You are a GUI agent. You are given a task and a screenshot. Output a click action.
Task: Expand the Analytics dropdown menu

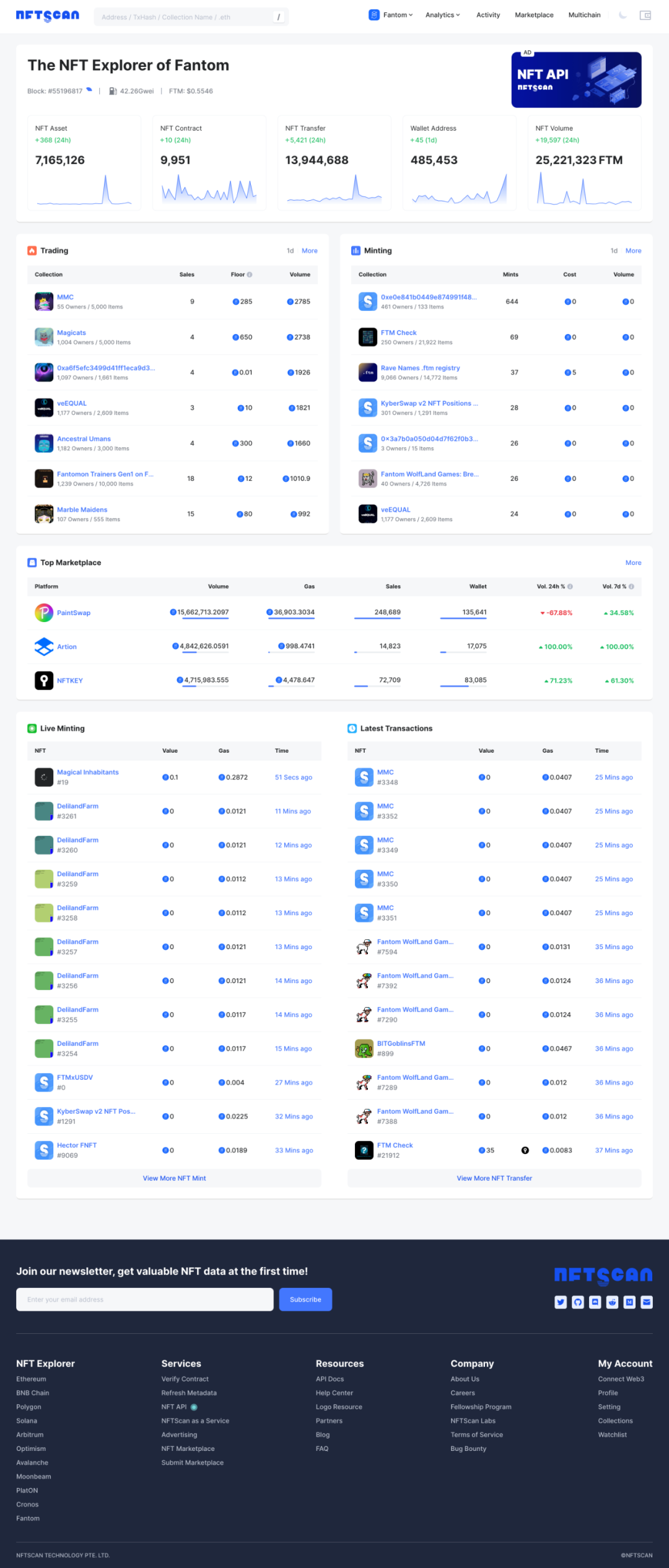(443, 15)
